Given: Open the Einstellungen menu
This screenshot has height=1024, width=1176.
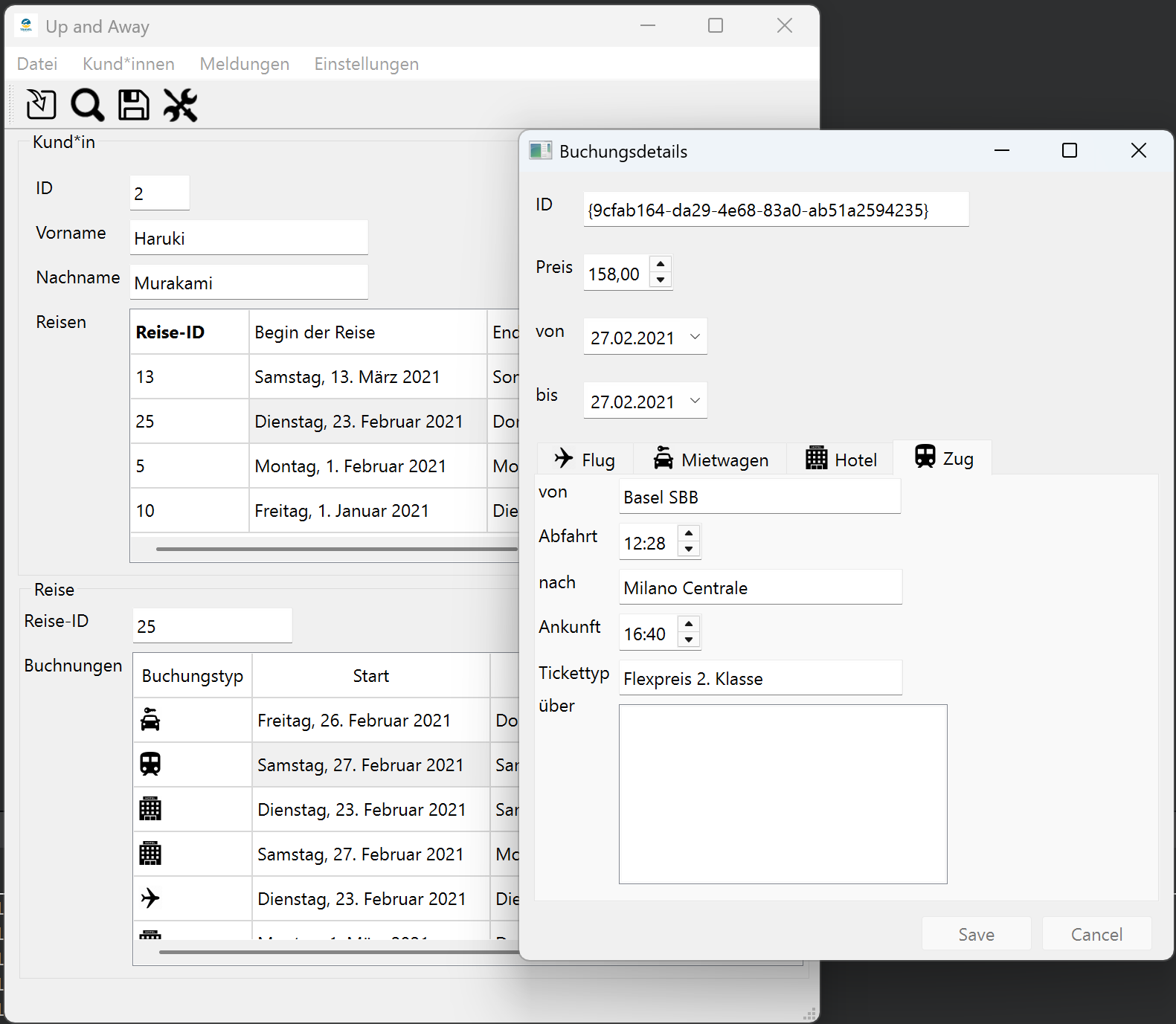Looking at the screenshot, I should click(x=367, y=64).
